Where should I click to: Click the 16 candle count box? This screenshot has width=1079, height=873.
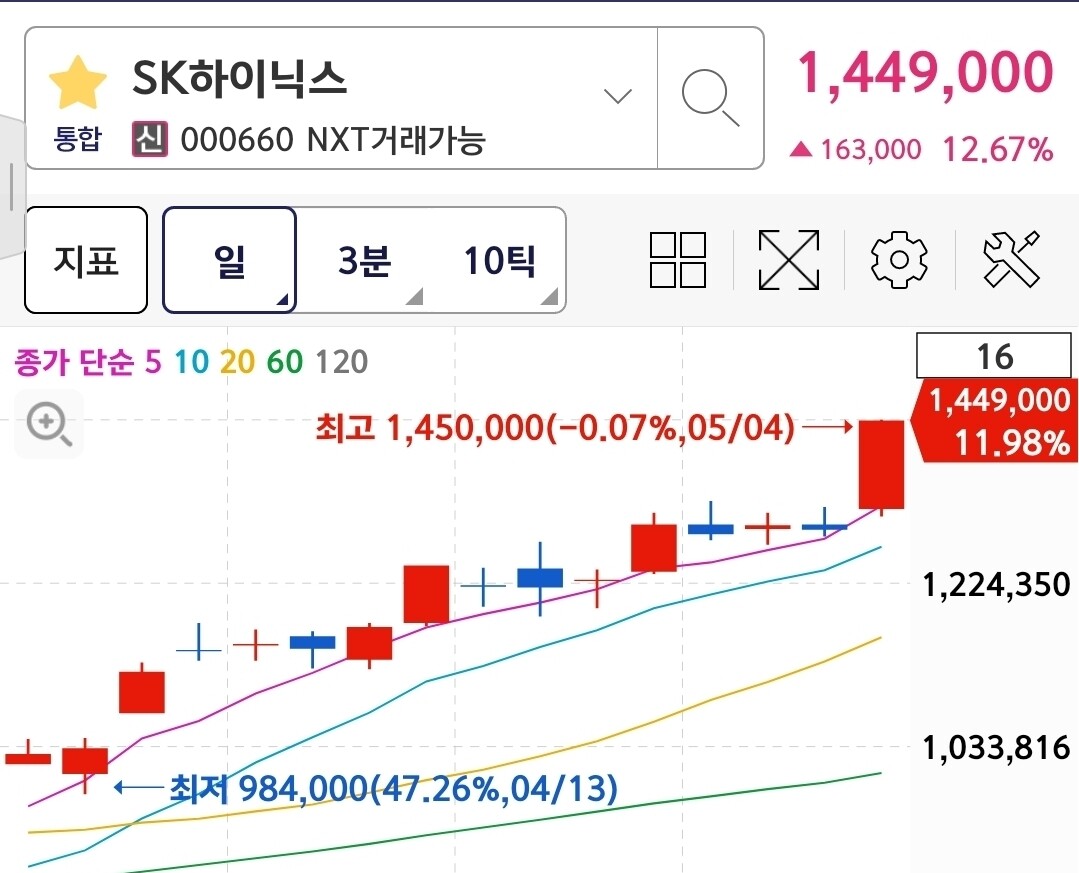click(994, 356)
